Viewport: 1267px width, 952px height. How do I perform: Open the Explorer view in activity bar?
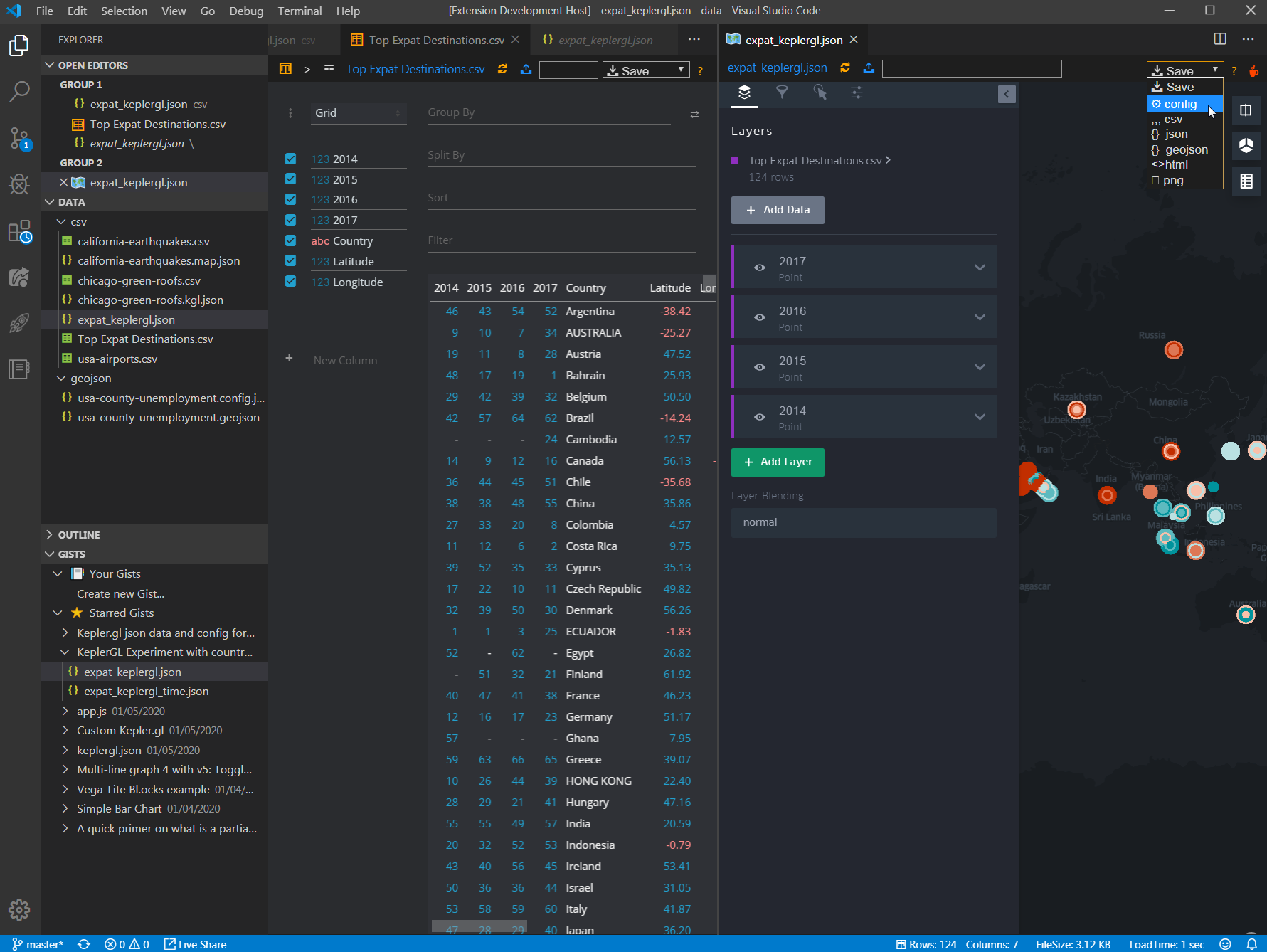pos(19,46)
